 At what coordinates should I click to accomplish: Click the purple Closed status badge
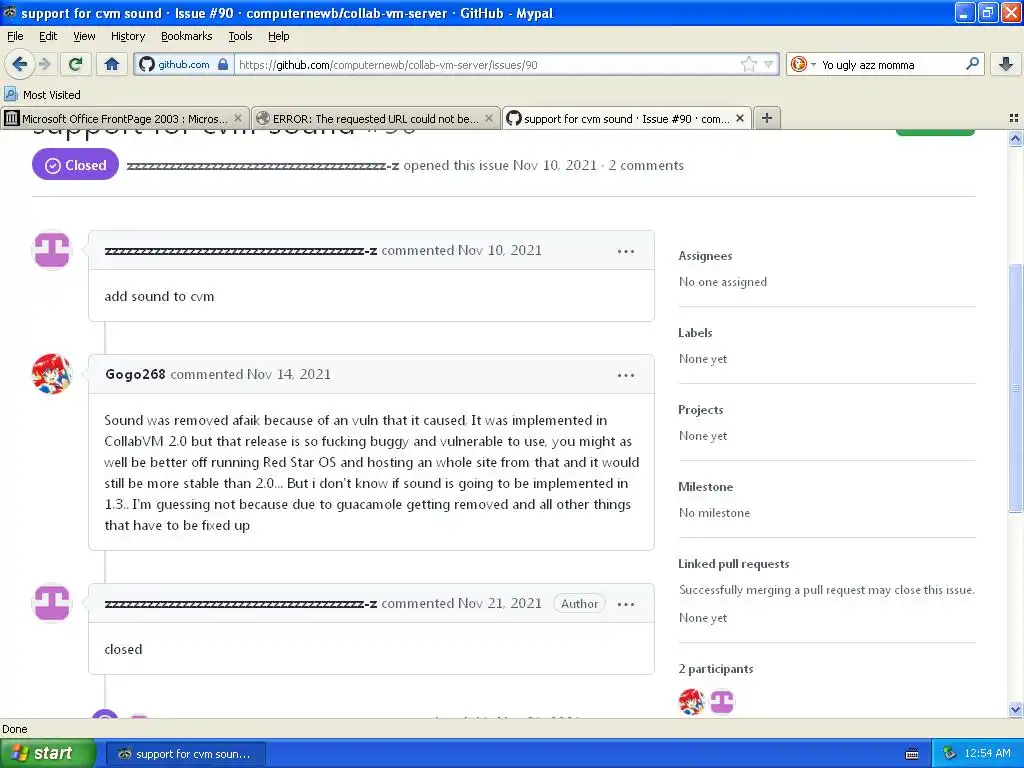coord(75,165)
